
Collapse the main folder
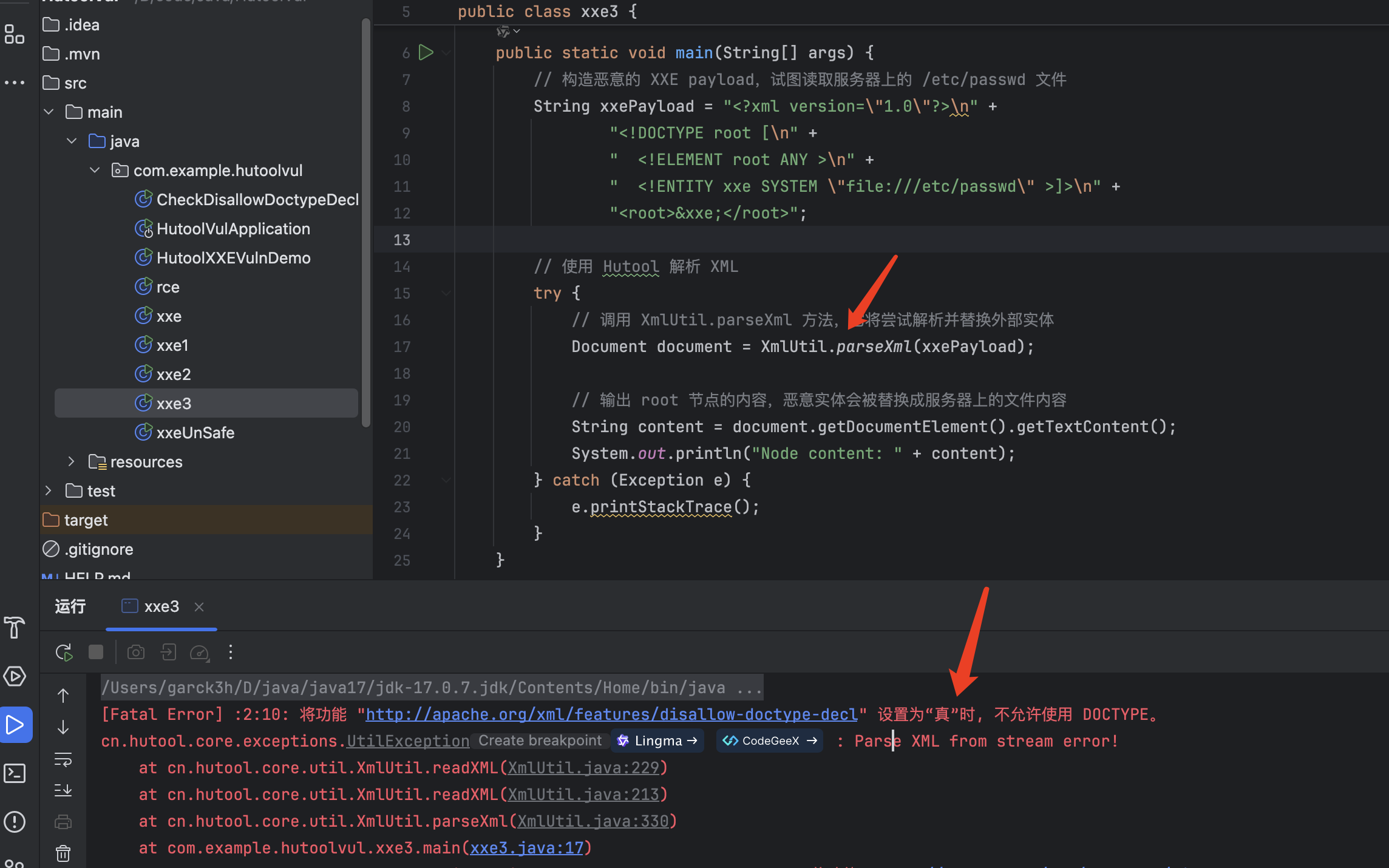[x=49, y=112]
